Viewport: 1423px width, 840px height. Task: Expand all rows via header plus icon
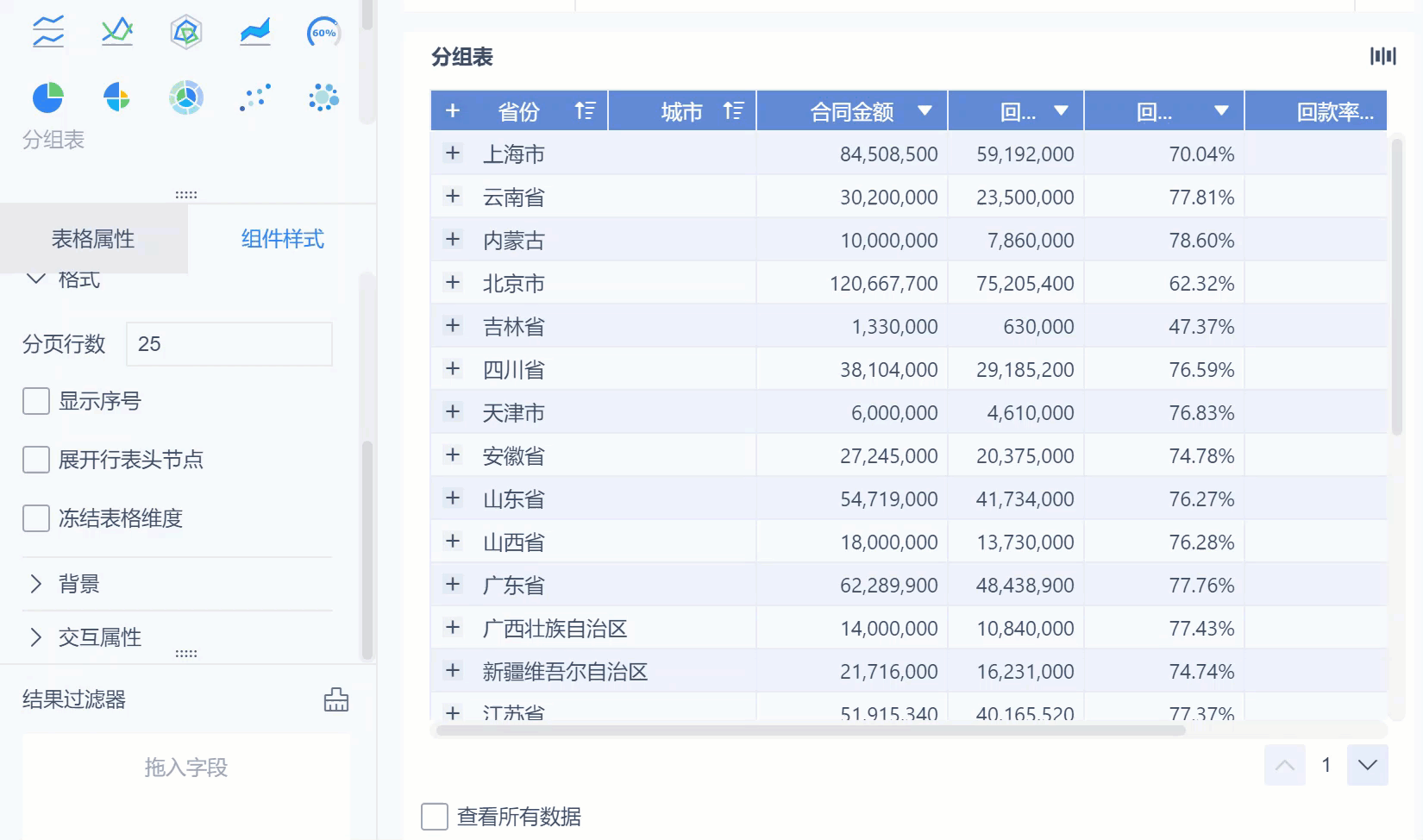point(453,110)
